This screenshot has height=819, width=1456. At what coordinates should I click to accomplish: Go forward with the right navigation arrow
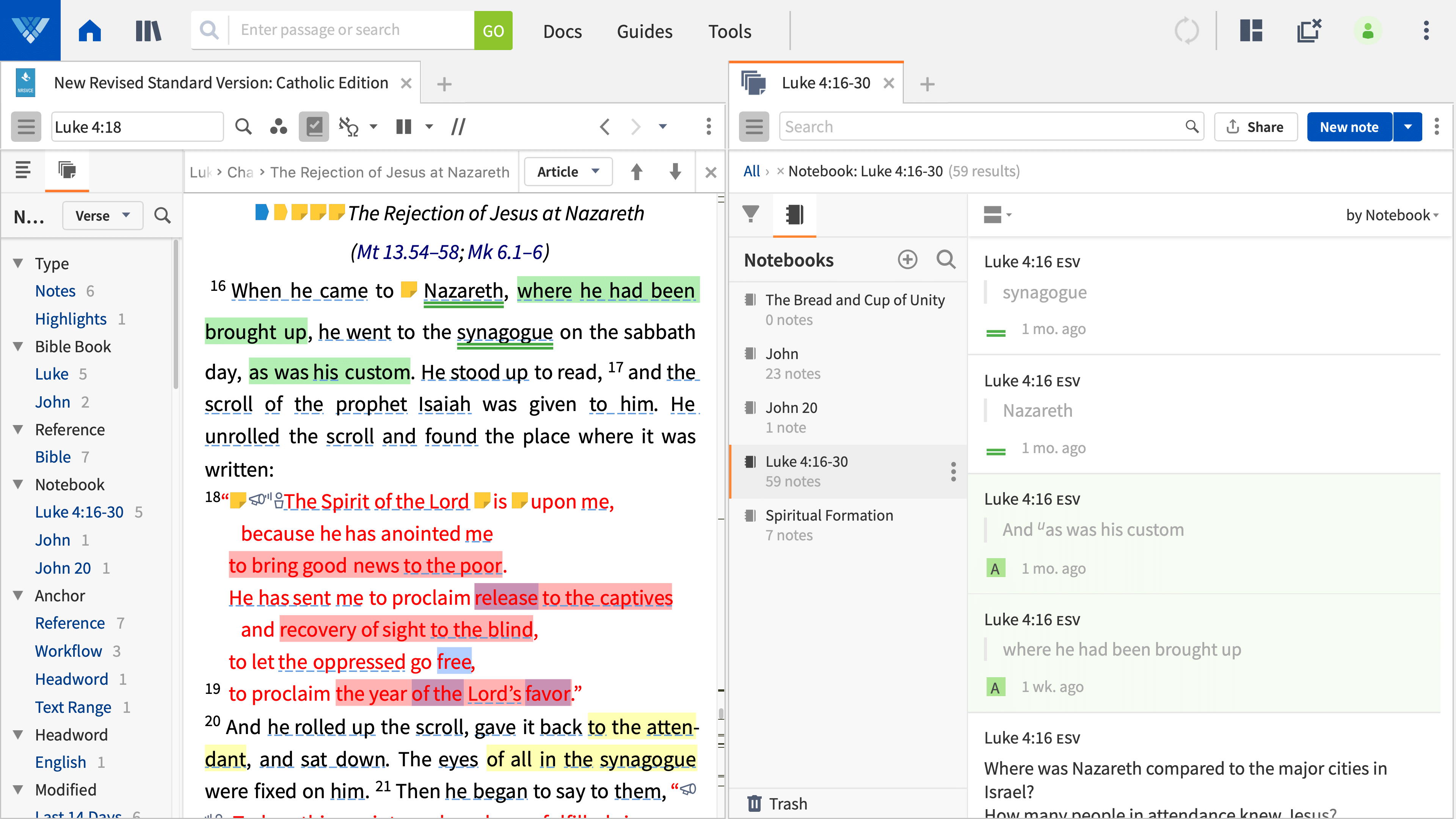pos(636,127)
